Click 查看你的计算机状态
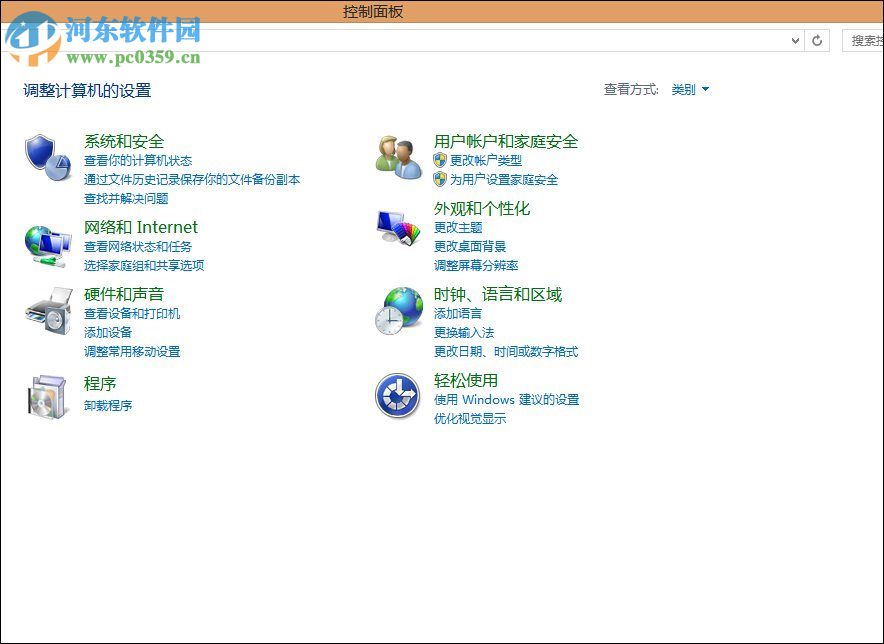 point(138,160)
